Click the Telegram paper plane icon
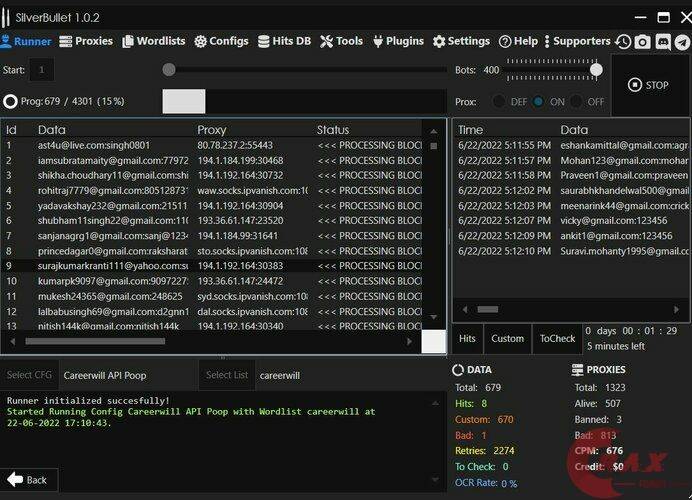 coord(681,42)
